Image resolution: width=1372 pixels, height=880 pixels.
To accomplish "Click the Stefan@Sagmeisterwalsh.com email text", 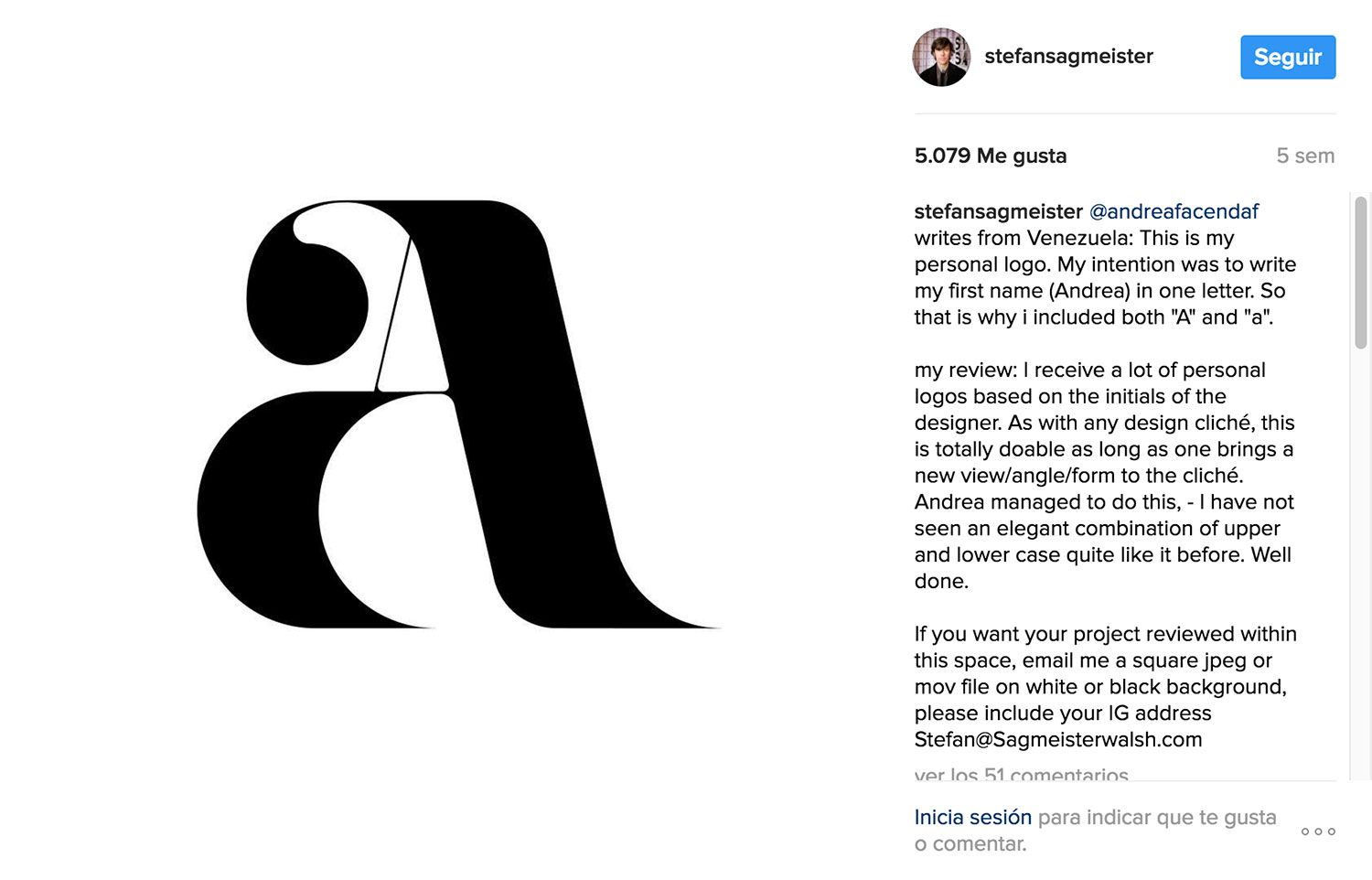I will click(x=1057, y=739).
